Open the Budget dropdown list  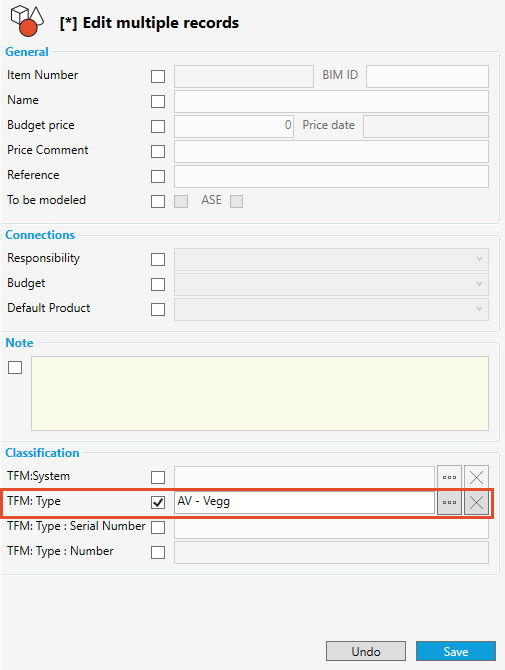[331, 284]
